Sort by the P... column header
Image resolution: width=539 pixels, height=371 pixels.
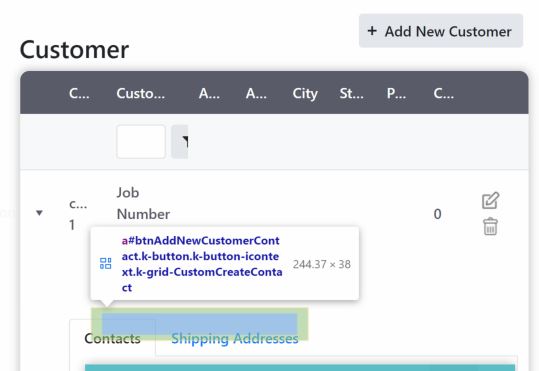click(x=396, y=94)
